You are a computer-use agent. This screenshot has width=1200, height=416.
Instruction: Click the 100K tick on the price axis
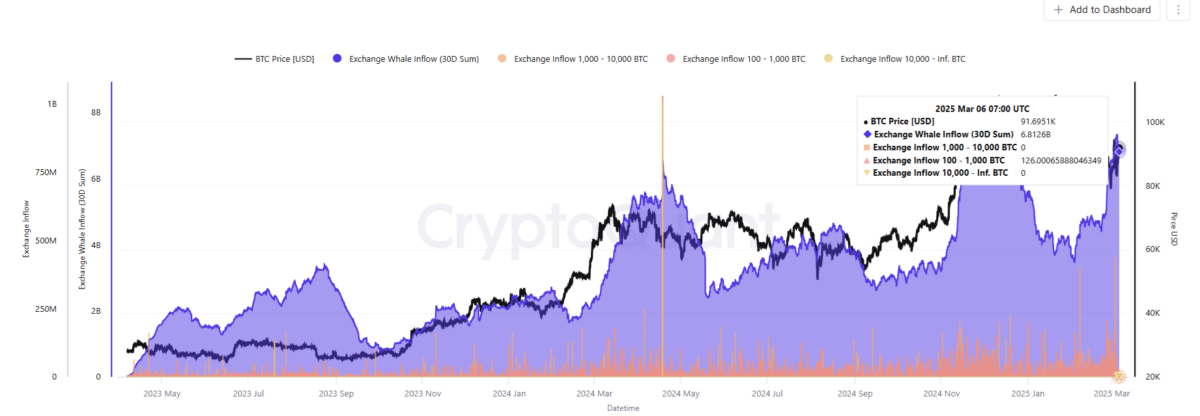pos(1155,122)
